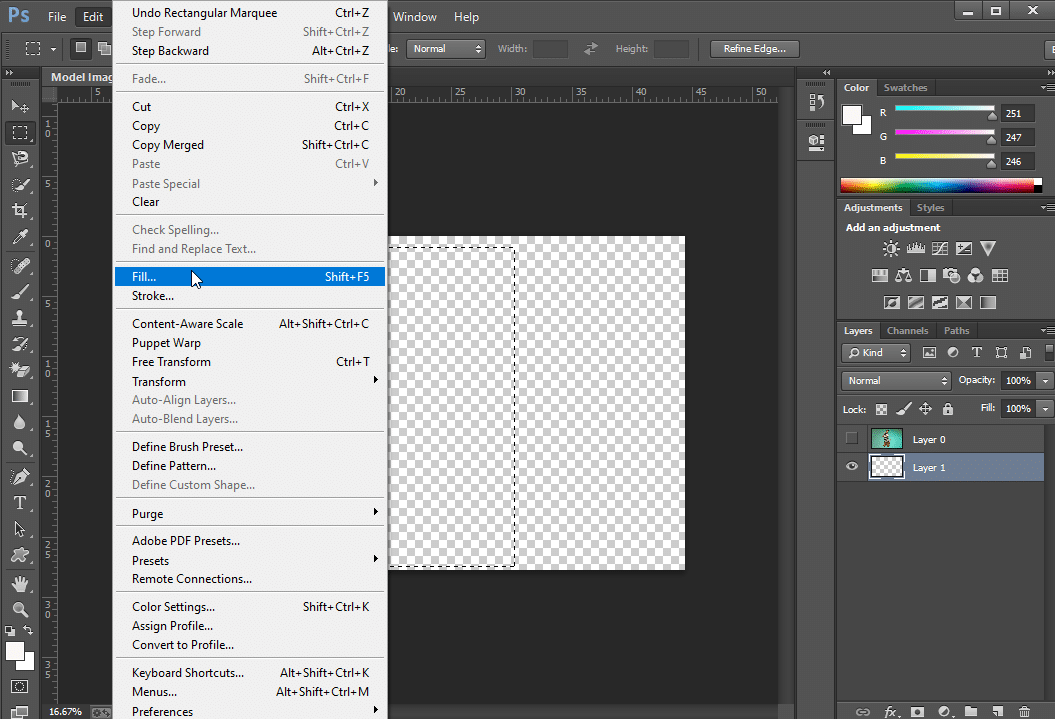Pick the Horizontal Type tool
This screenshot has height=719, width=1055.
(19, 503)
